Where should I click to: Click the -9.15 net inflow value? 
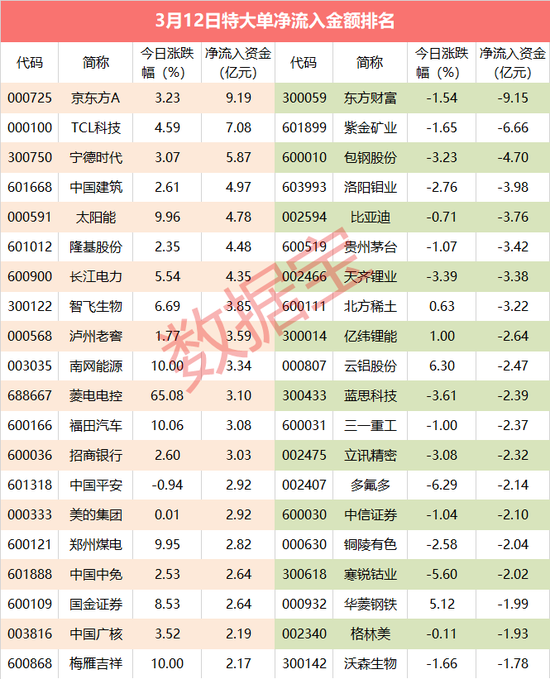(513, 98)
